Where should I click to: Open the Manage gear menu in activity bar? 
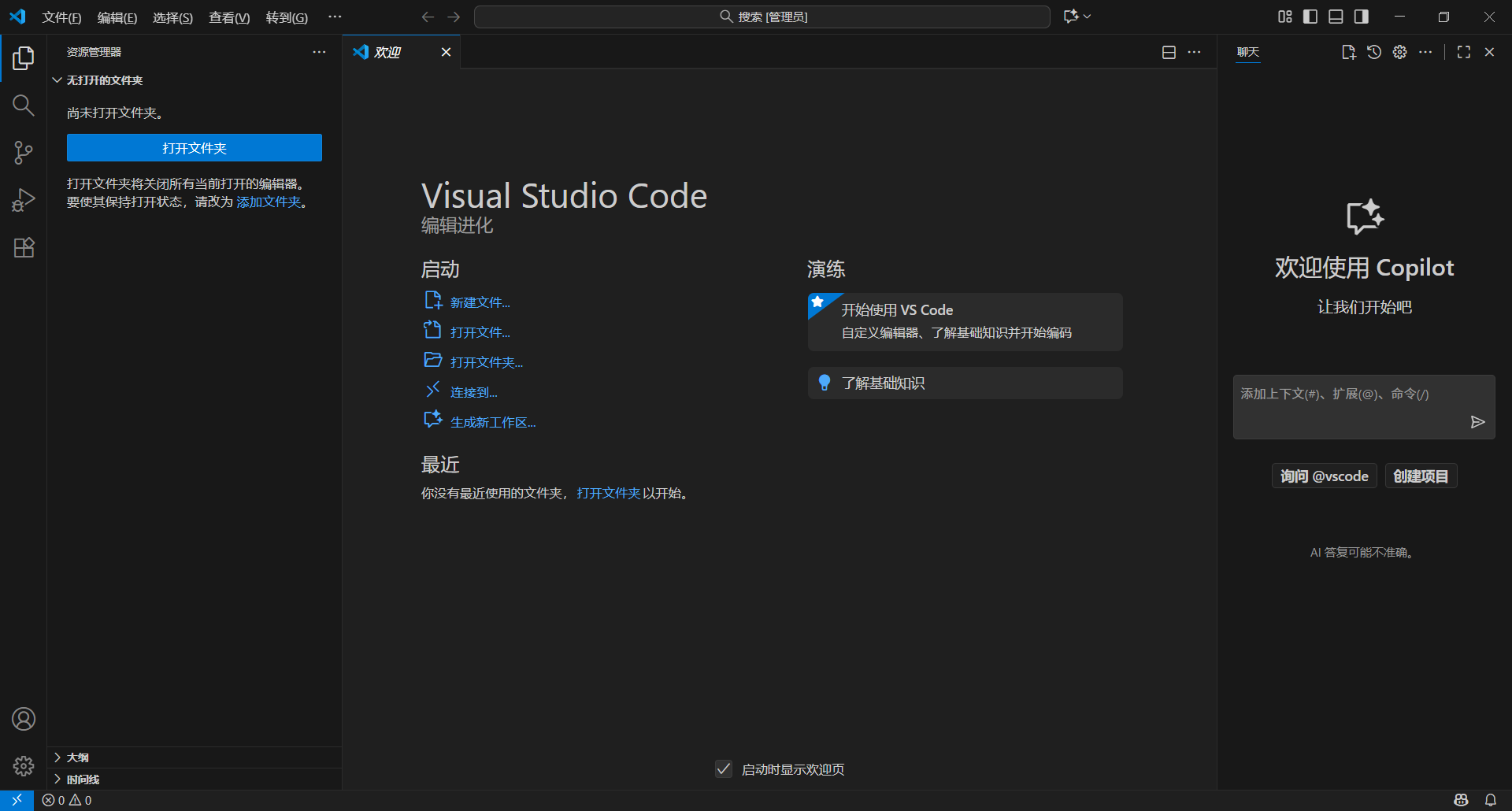[24, 765]
